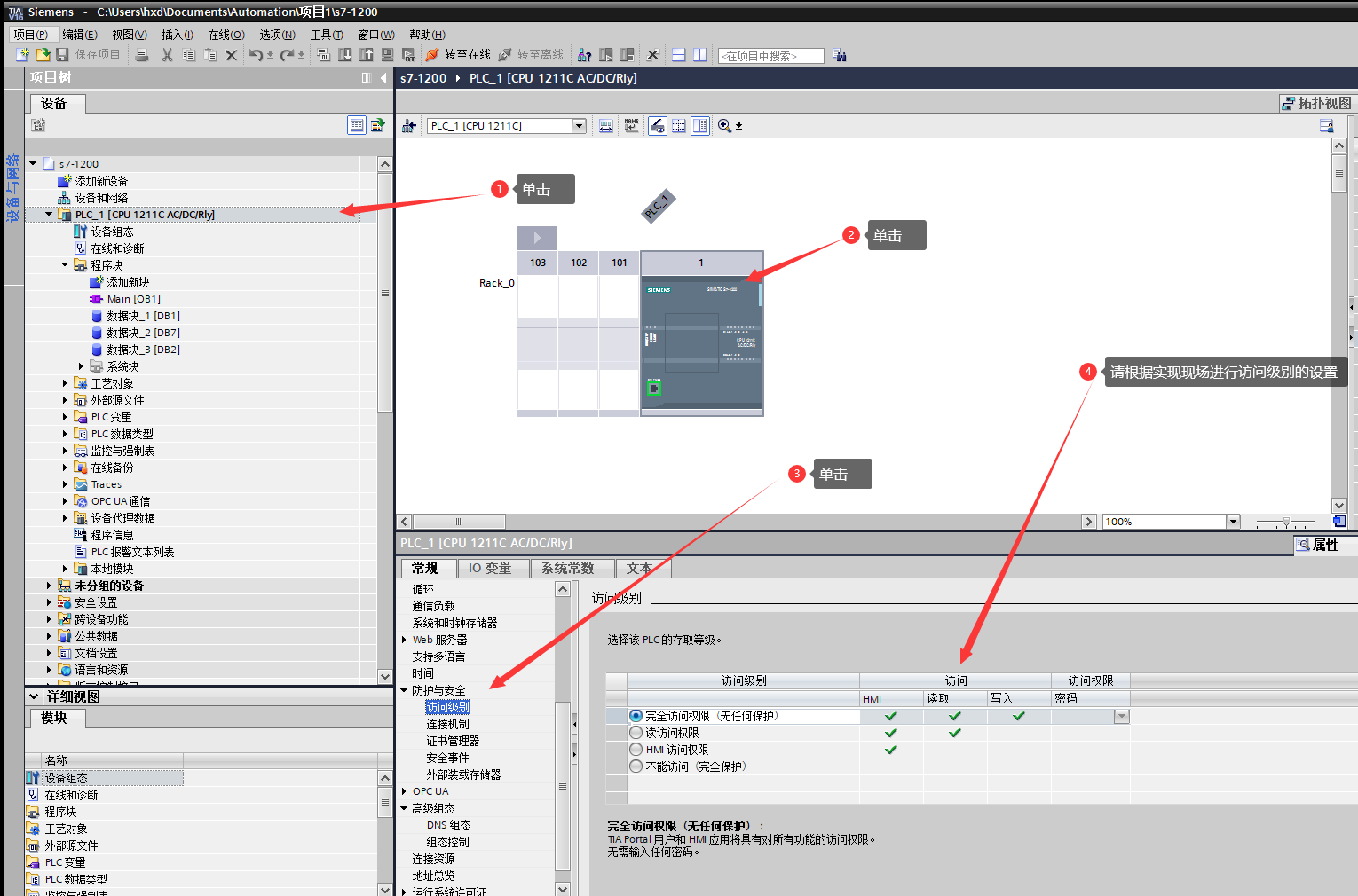Select 数据块_1 [DB1] in project tree
The height and width of the screenshot is (896, 1358).
[143, 316]
